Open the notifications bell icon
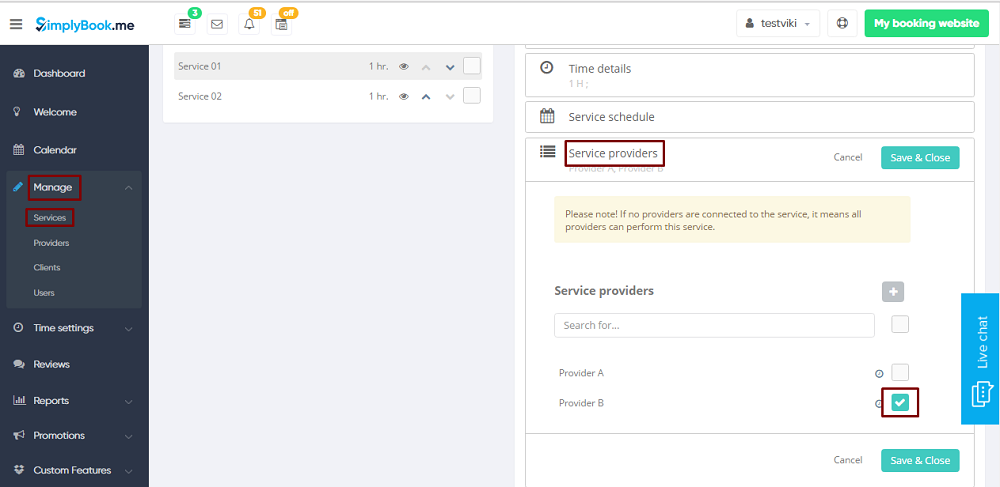 [x=249, y=24]
